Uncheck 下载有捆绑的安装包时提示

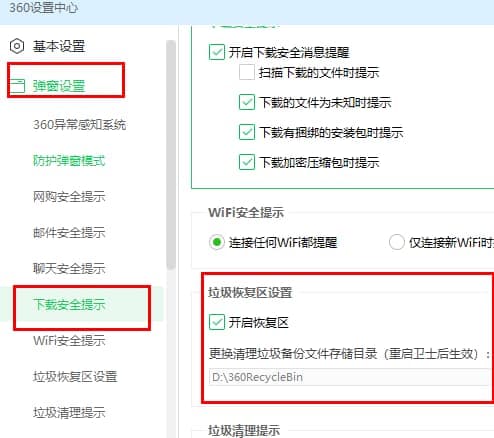click(x=247, y=132)
